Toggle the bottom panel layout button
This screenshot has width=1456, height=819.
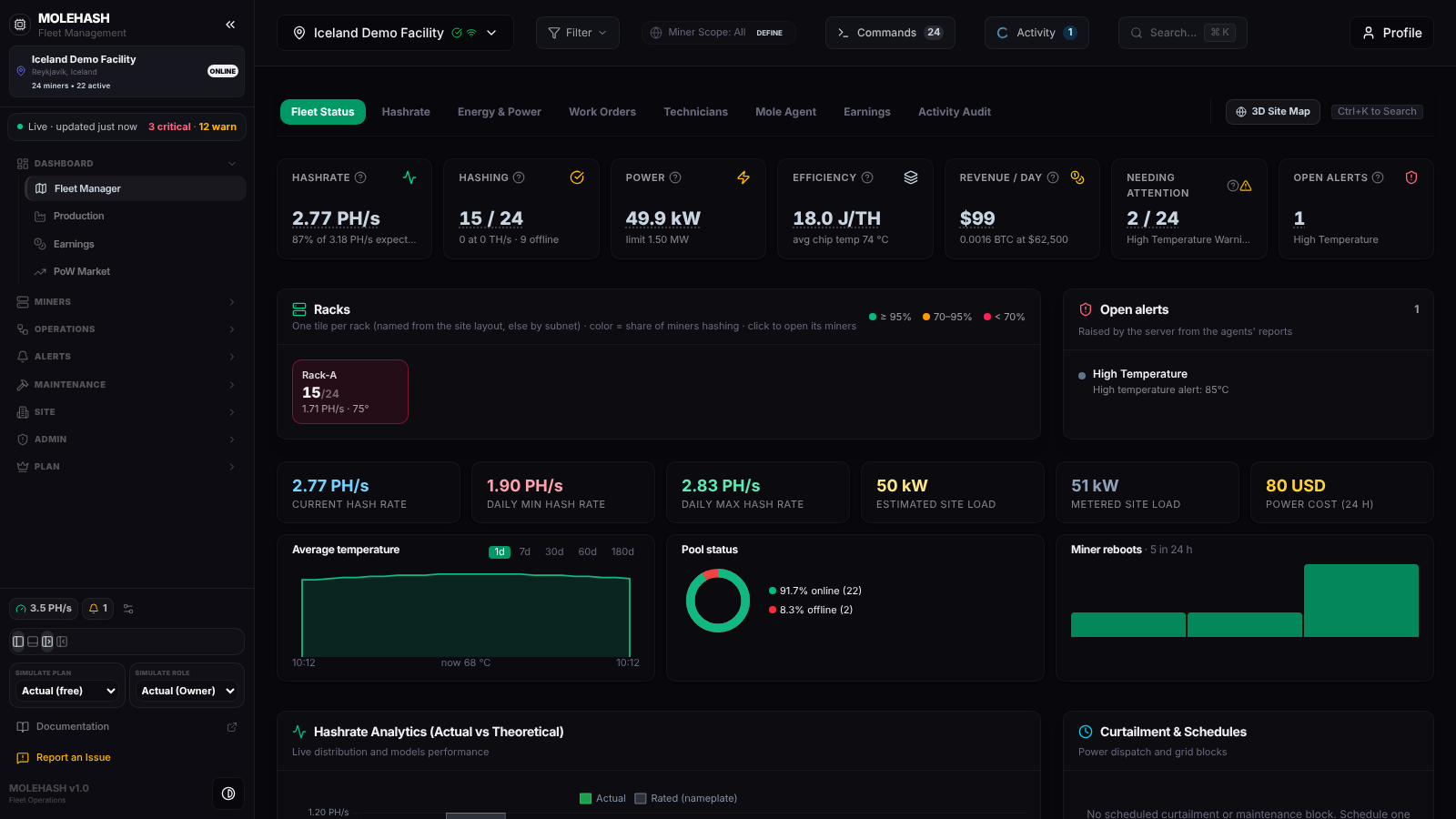(x=33, y=642)
